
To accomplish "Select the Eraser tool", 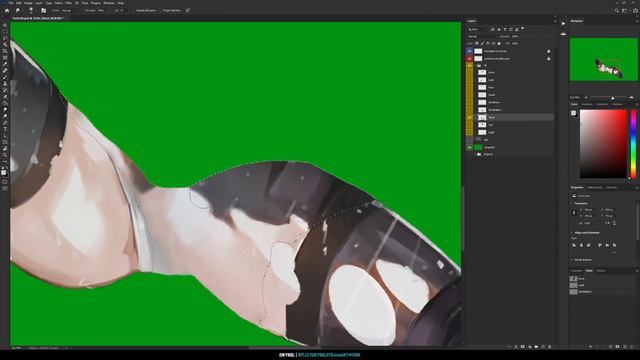I will [5, 97].
